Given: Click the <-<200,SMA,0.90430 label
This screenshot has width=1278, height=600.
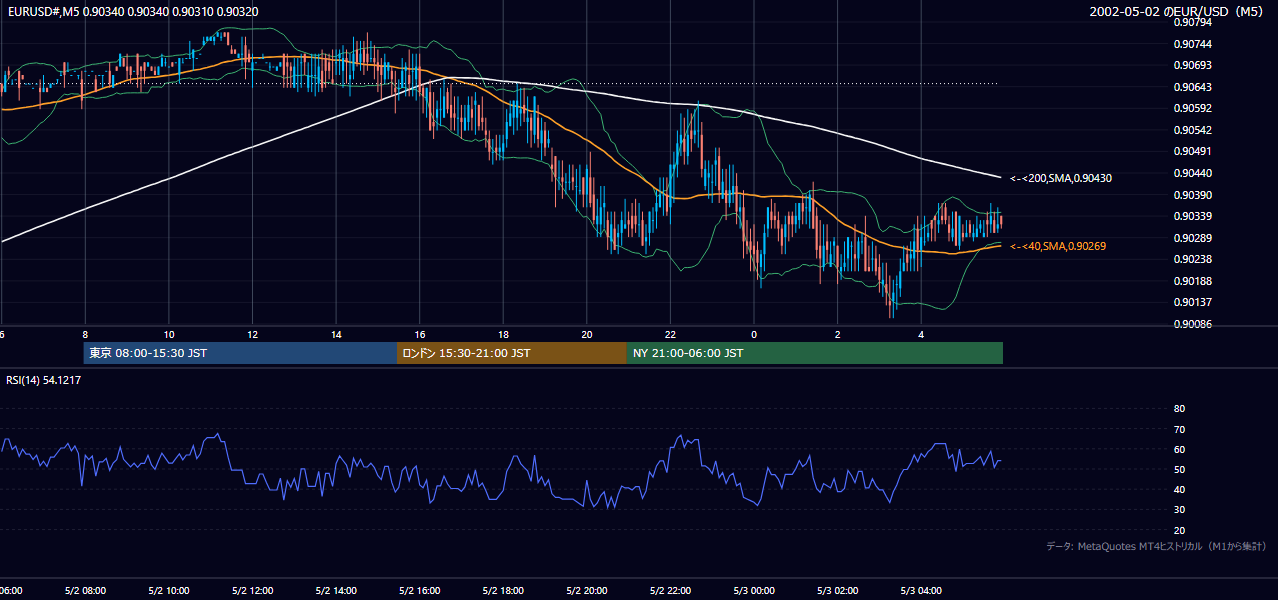Looking at the screenshot, I should click(x=1061, y=178).
